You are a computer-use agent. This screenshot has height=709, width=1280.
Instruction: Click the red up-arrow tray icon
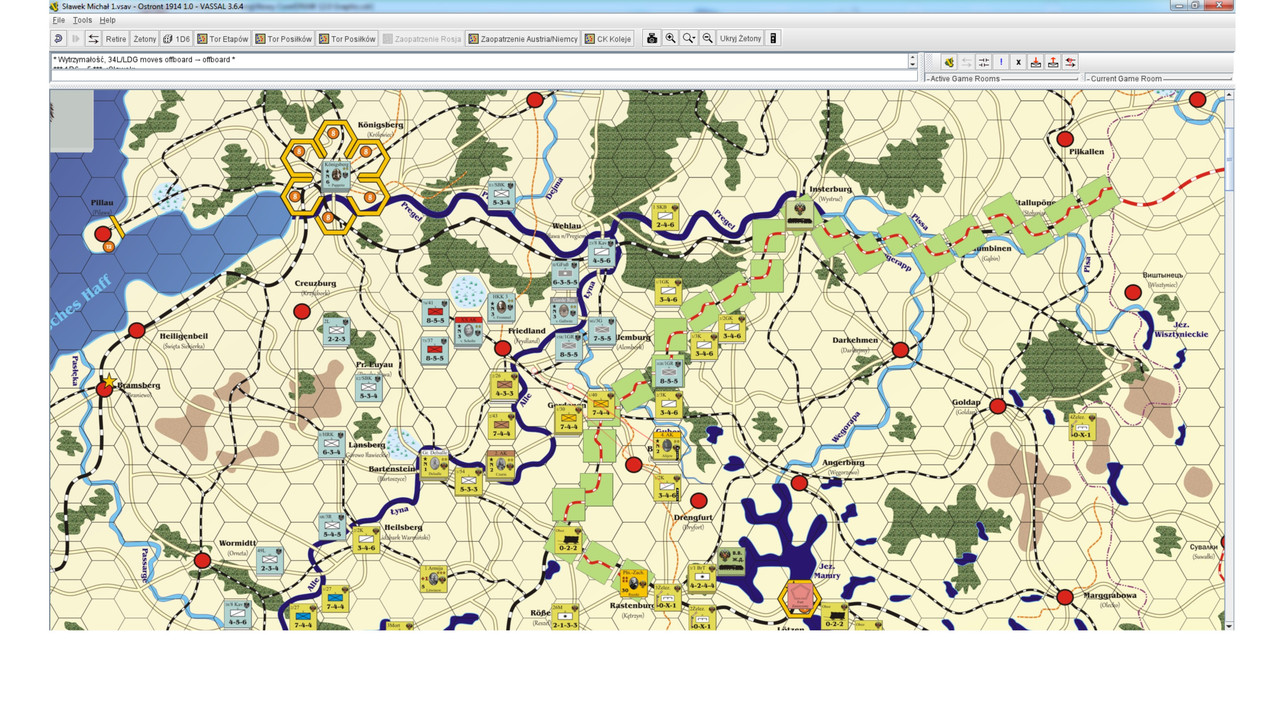[1053, 62]
